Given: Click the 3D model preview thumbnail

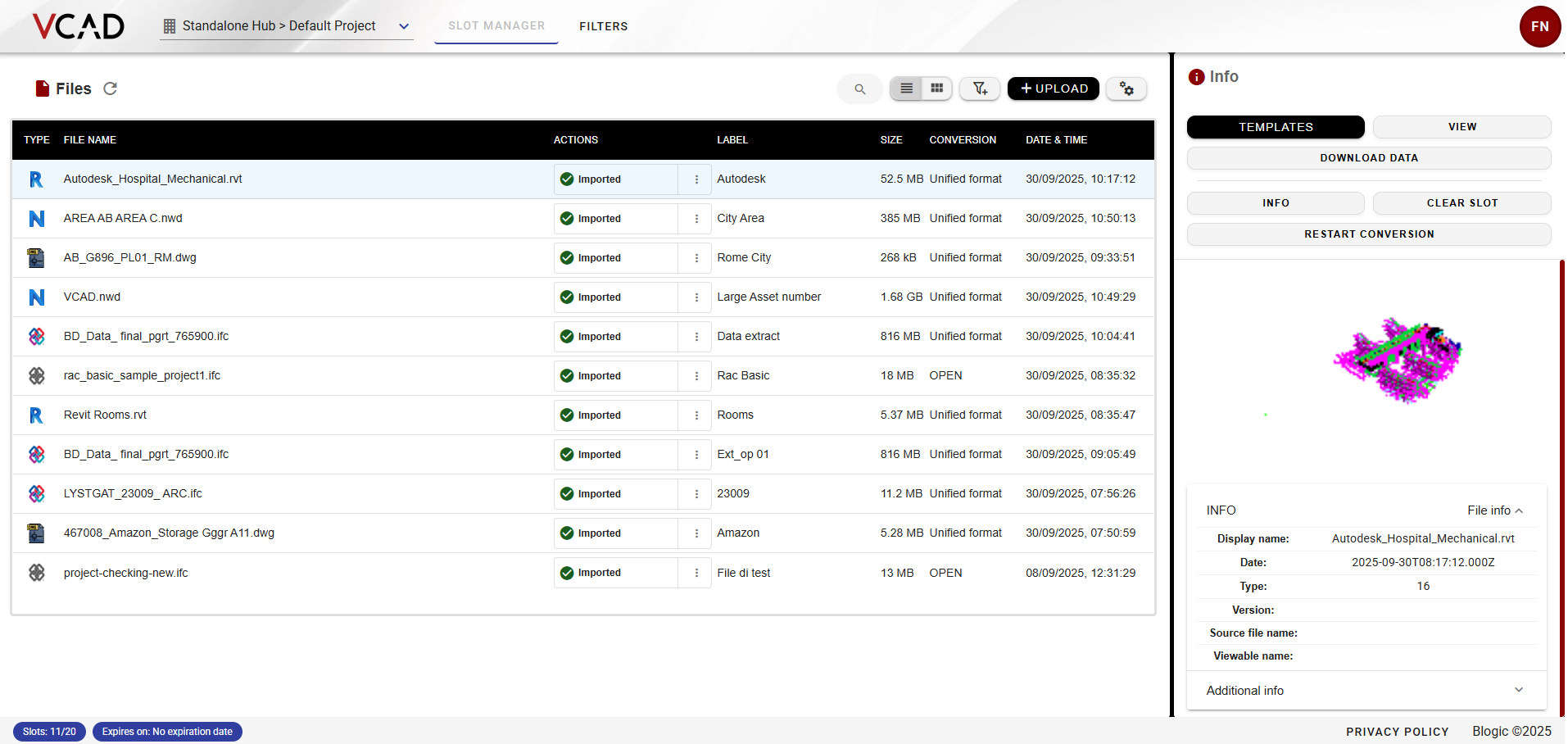Looking at the screenshot, I should (1399, 361).
